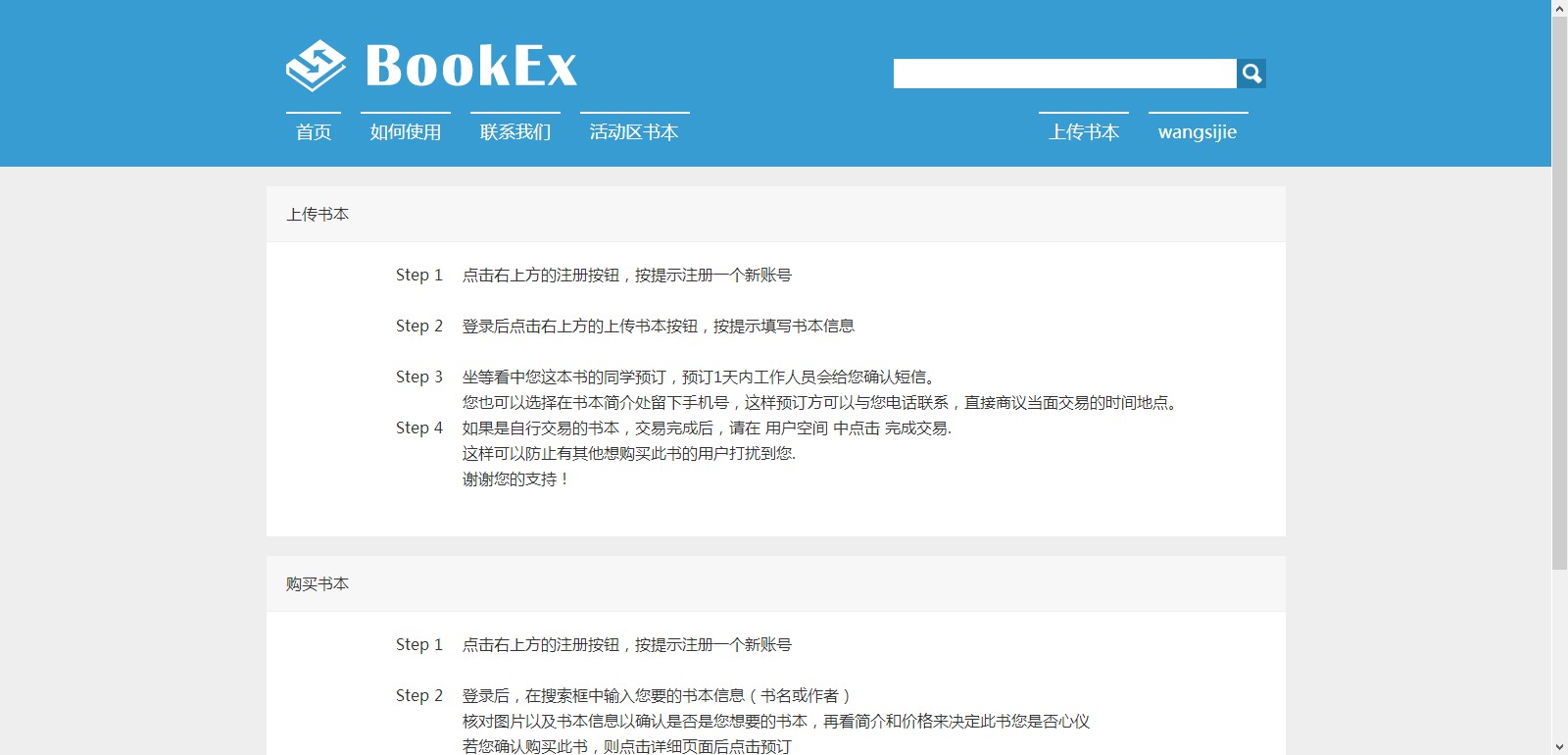Image resolution: width=1568 pixels, height=755 pixels.
Task: Click the 上传书本 panel header
Action: 318,214
